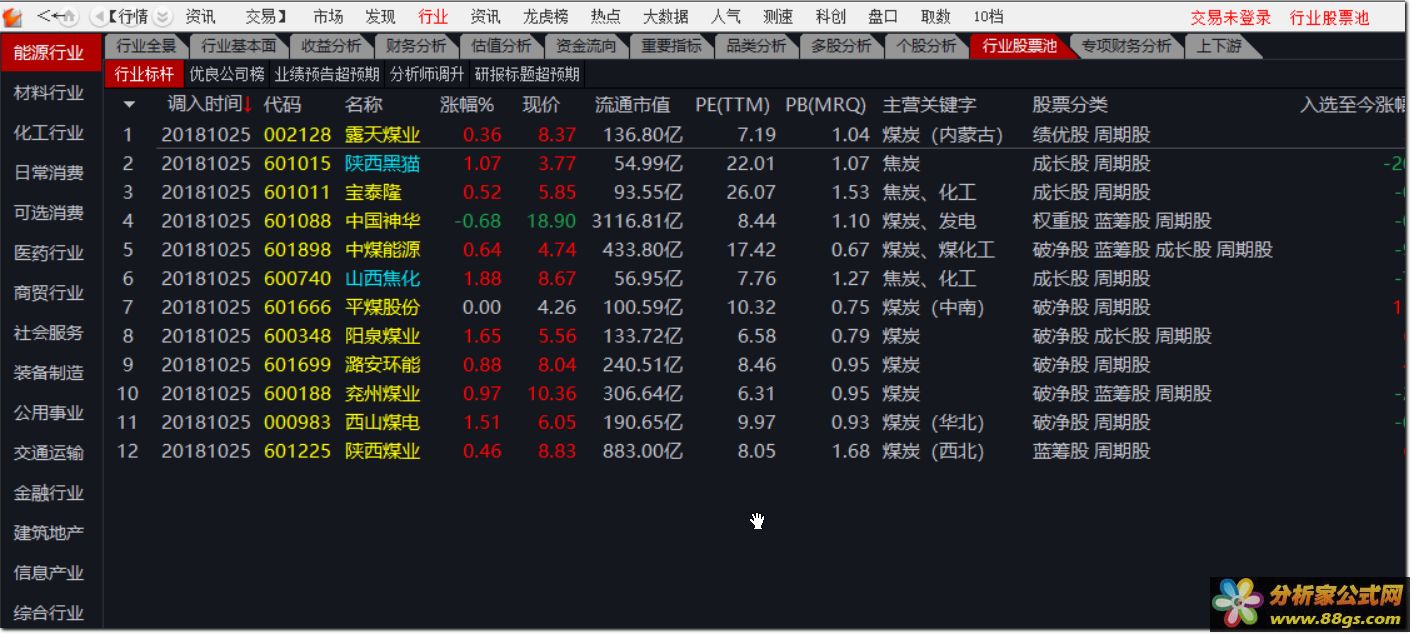The image size is (1412, 634).
Task: Click the 盘口 menu item
Action: pyautogui.click(x=883, y=17)
